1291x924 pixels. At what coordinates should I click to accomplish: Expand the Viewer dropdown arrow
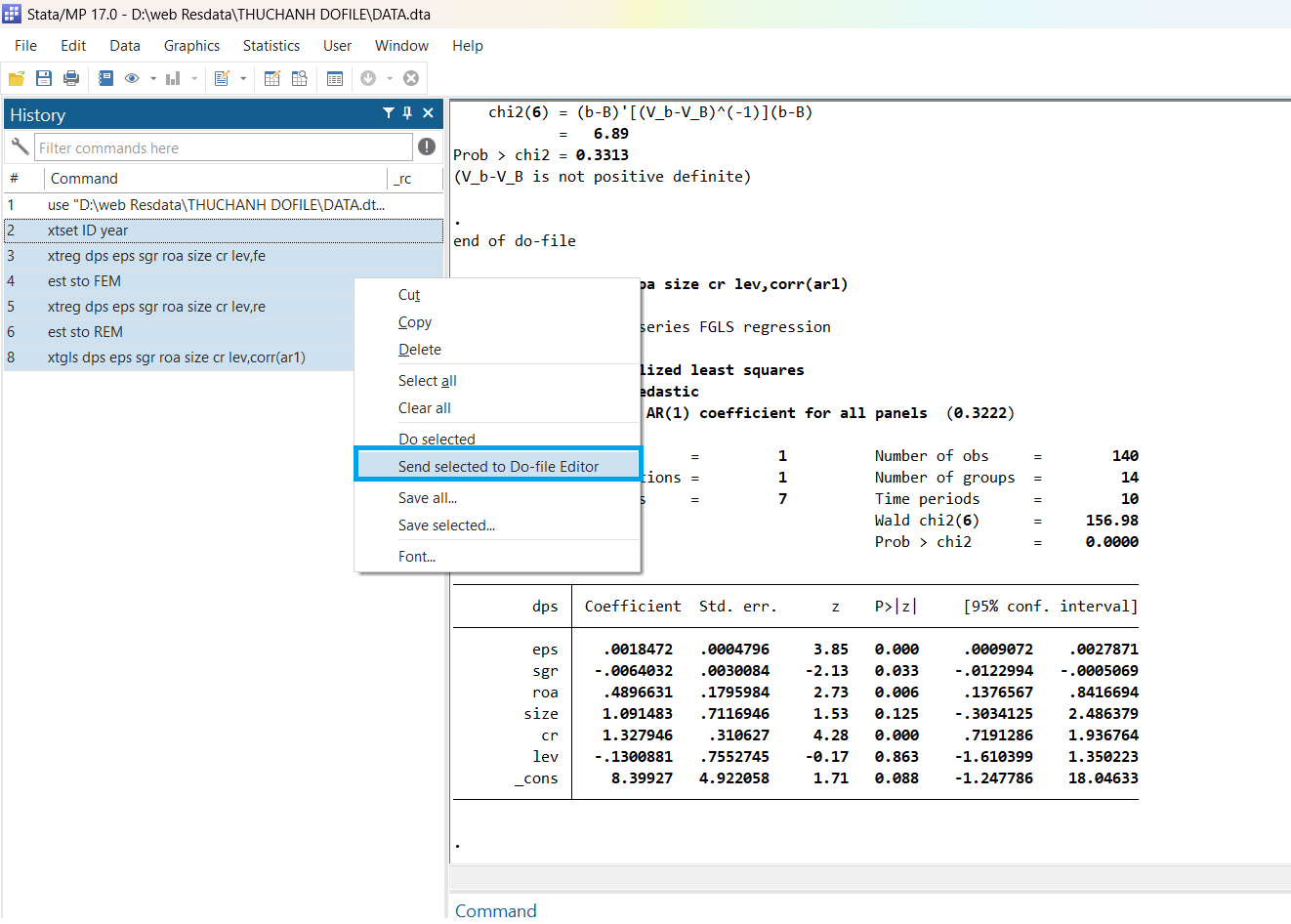click(x=153, y=78)
